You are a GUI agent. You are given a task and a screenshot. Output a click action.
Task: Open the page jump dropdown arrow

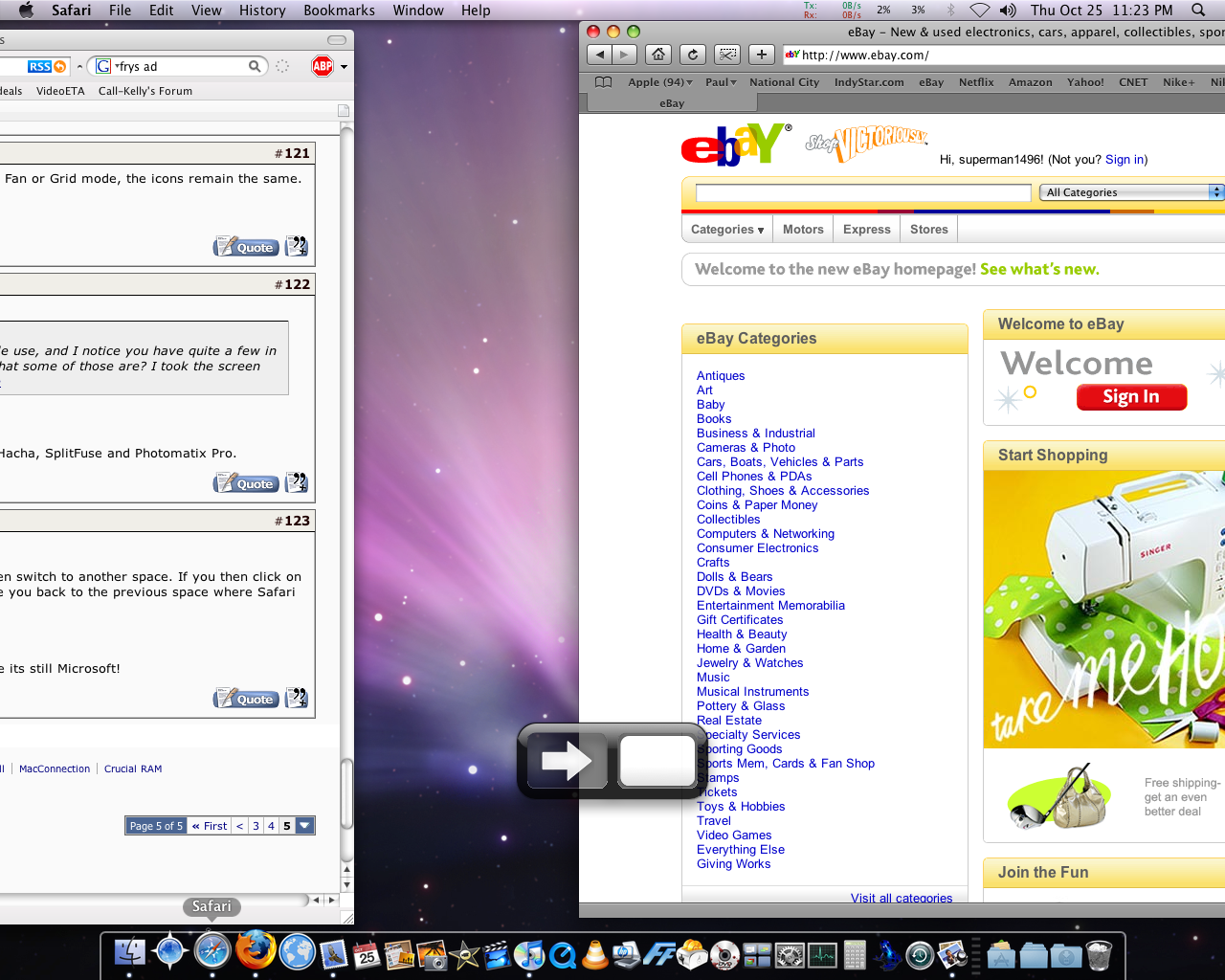coord(305,826)
